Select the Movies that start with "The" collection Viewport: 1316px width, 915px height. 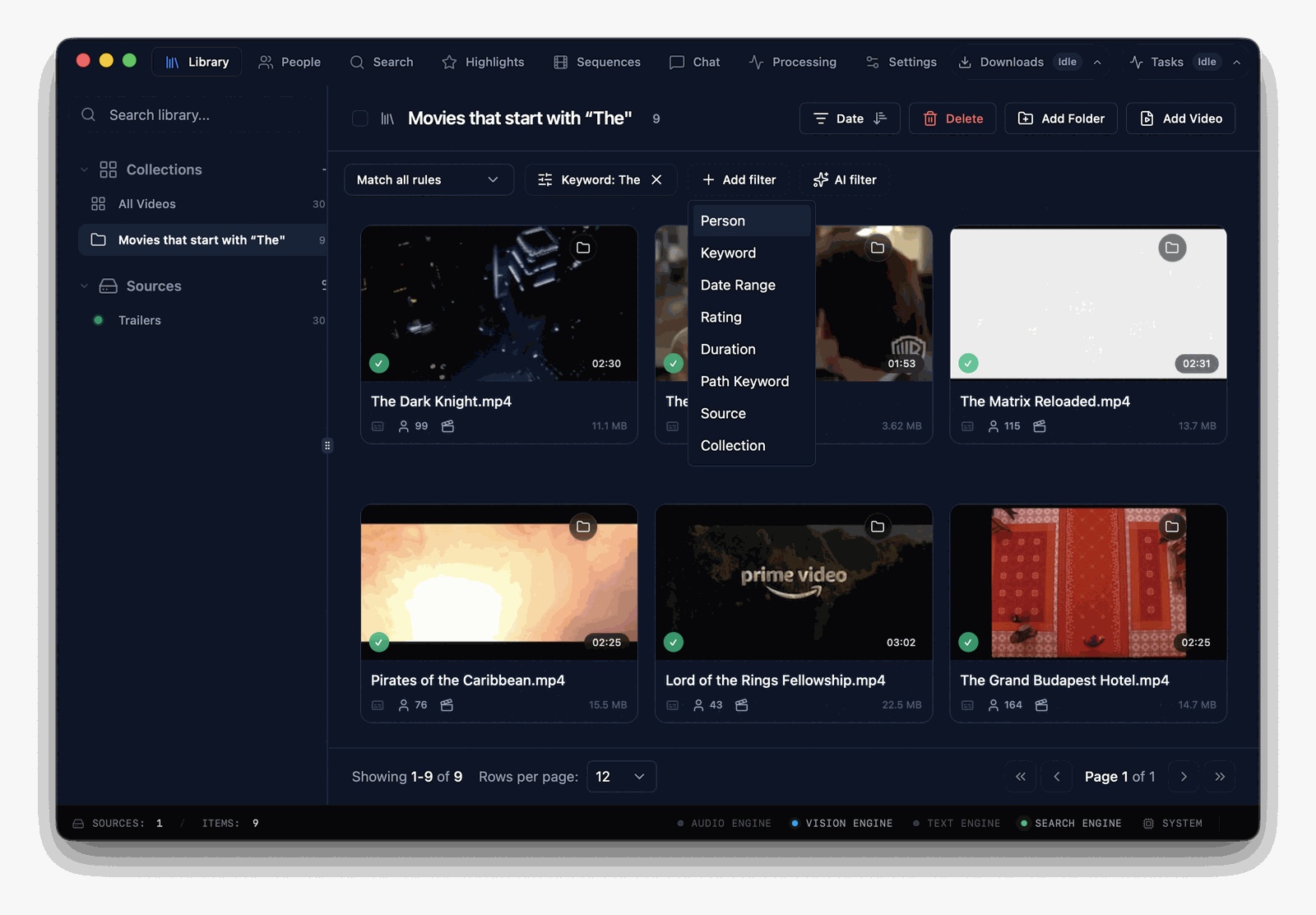pos(202,240)
